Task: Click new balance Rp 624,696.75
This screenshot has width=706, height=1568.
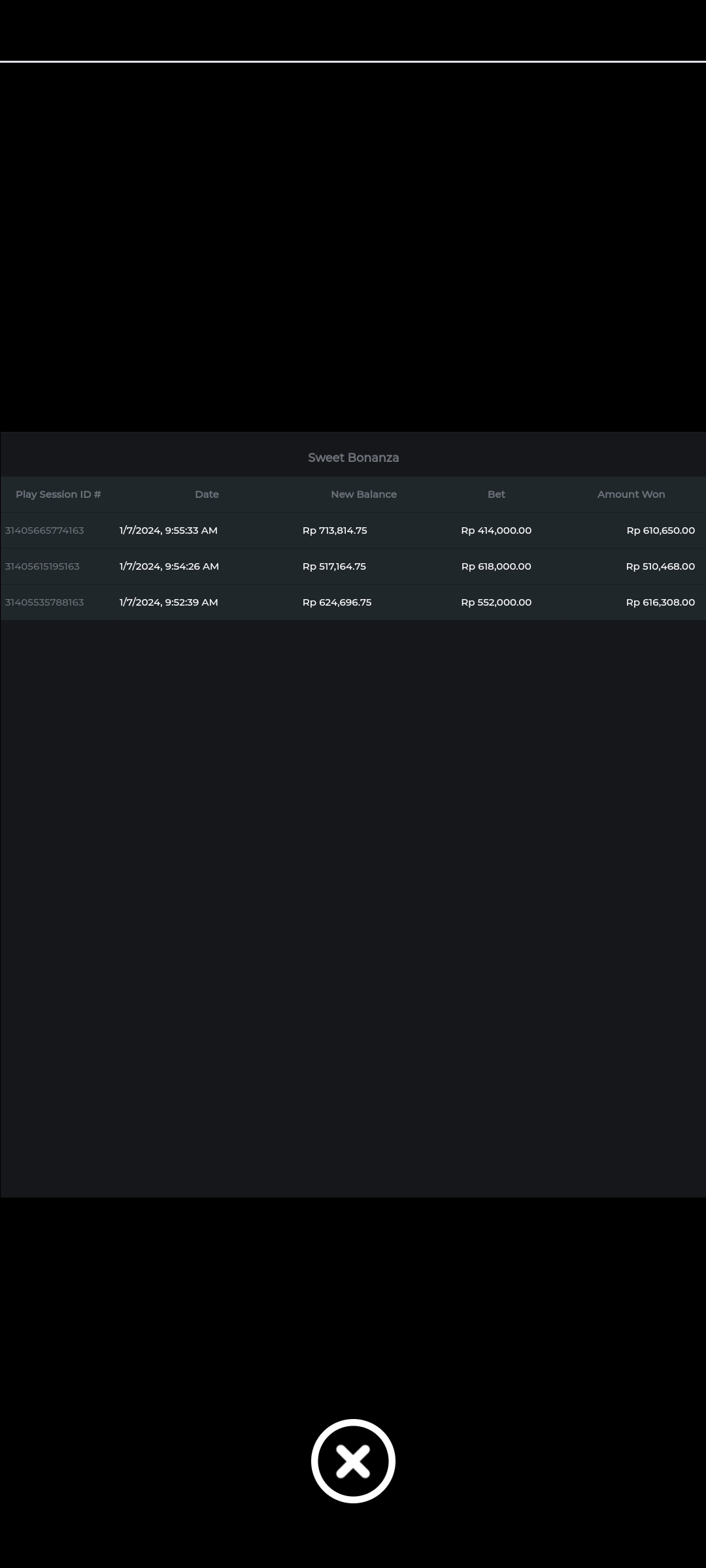Action: [337, 602]
